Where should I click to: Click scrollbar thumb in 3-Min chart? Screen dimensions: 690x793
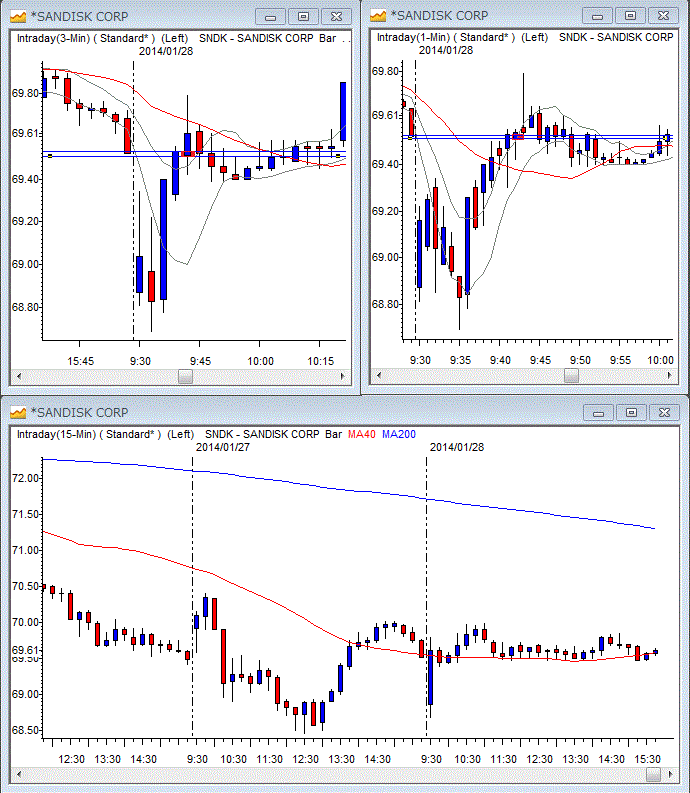point(186,376)
